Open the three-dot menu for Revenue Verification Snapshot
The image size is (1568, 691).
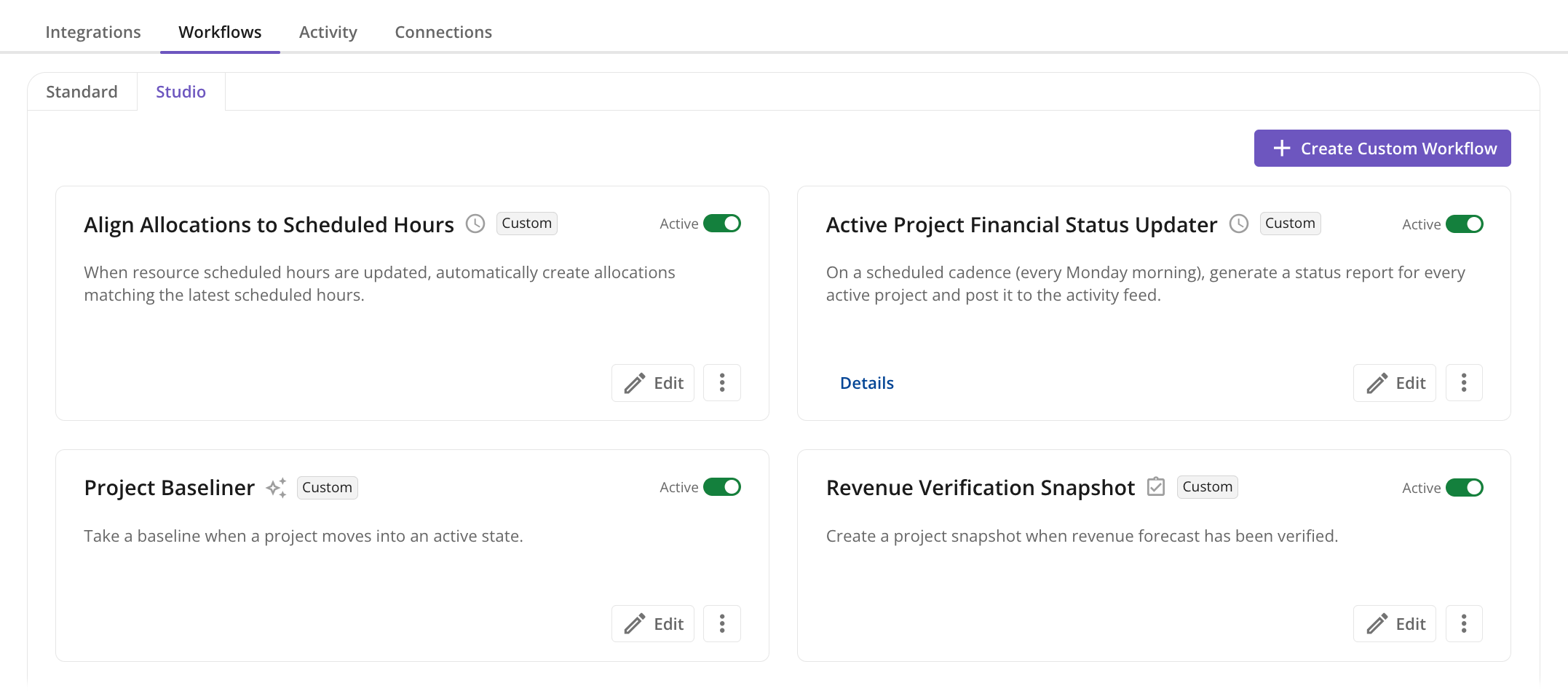click(1464, 624)
